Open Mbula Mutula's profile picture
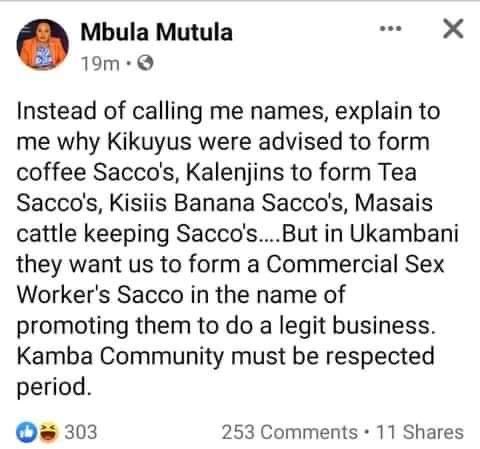The height and width of the screenshot is (449, 480). [43, 44]
